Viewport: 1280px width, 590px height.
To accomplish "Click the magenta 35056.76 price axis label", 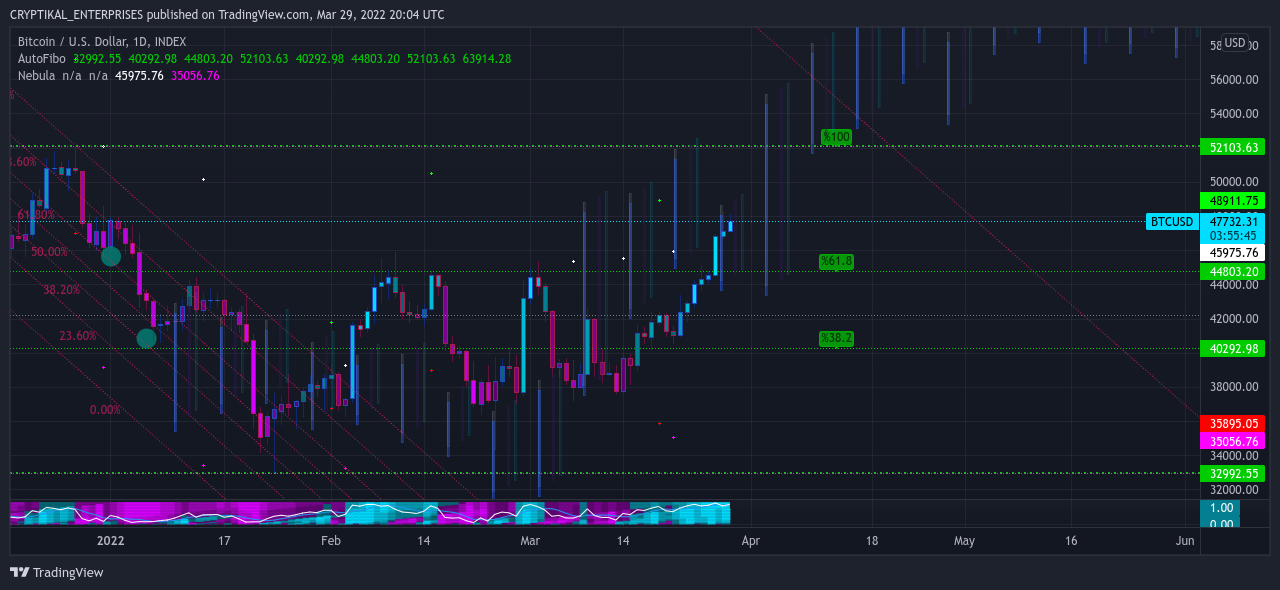I will coord(1232,441).
